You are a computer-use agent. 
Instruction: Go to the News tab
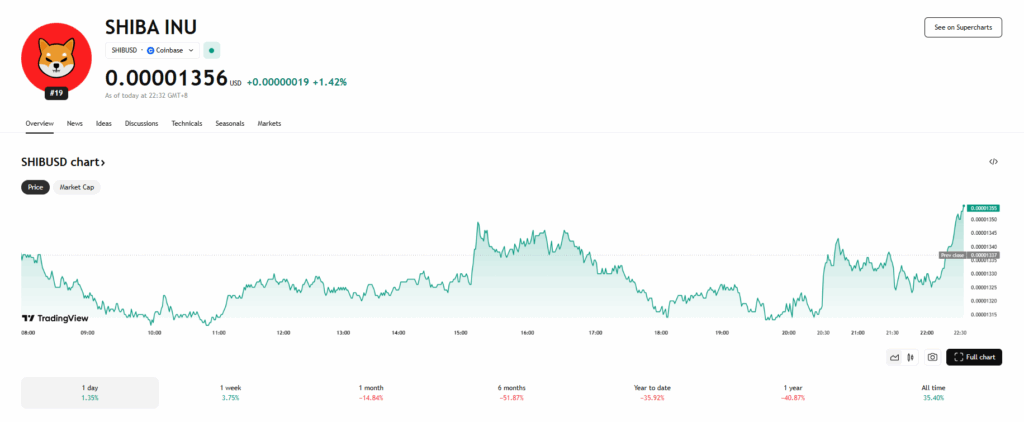(x=75, y=123)
